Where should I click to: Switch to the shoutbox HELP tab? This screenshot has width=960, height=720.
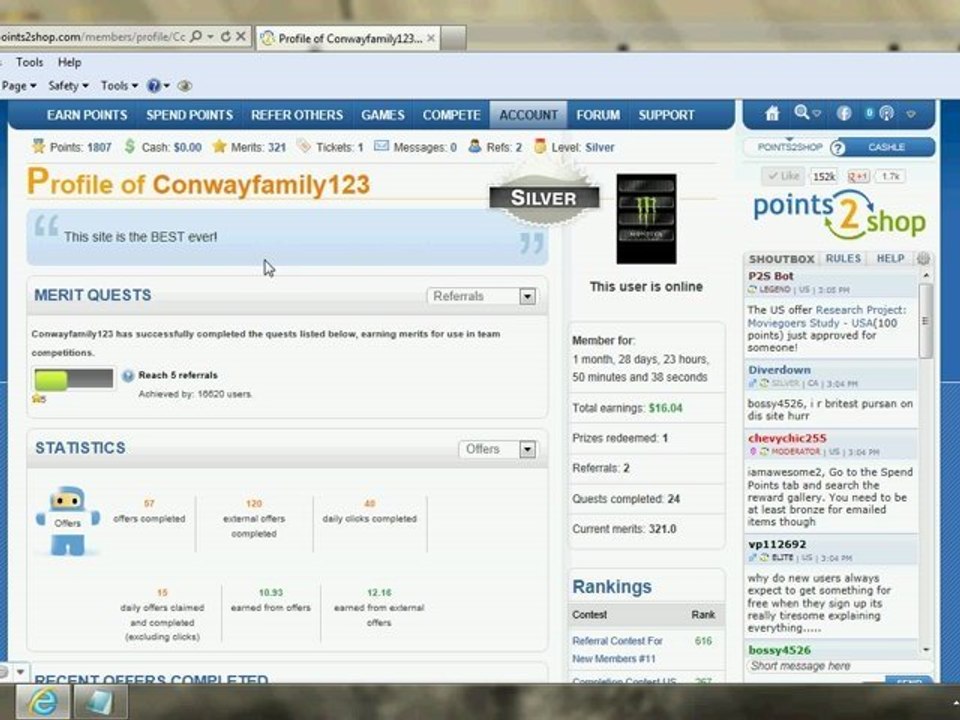pyautogui.click(x=890, y=258)
